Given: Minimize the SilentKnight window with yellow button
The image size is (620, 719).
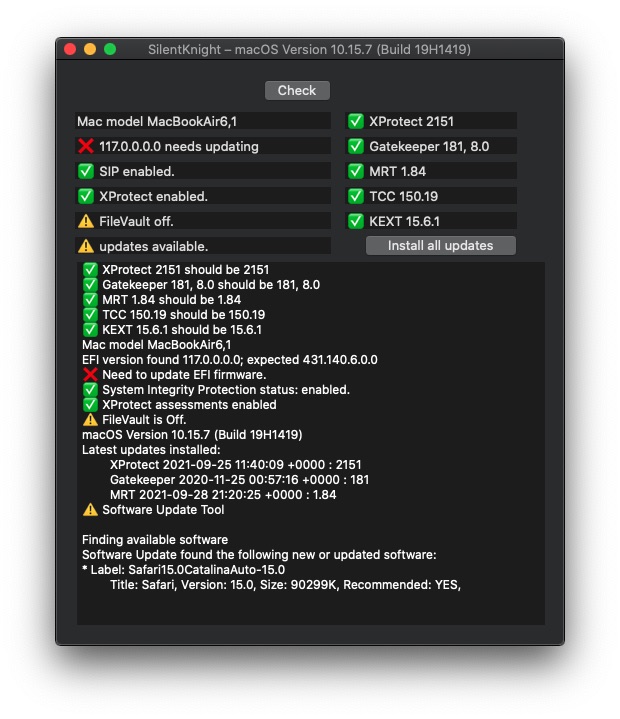Looking at the screenshot, I should [x=90, y=49].
